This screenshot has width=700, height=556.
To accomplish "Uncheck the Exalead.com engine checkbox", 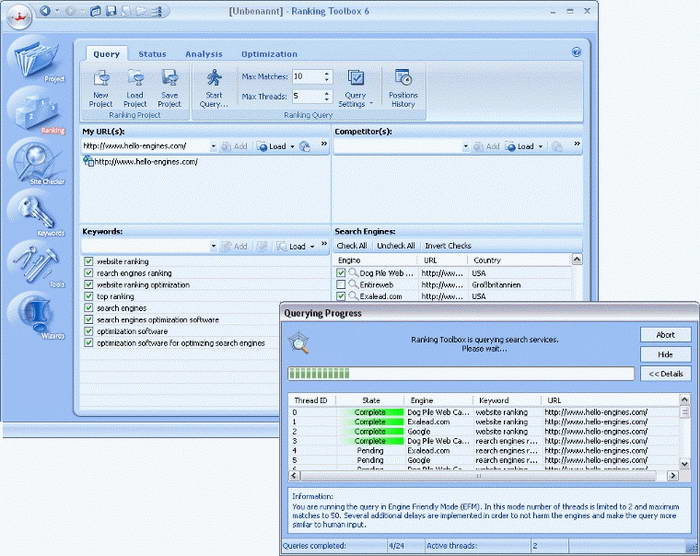I will point(341,296).
